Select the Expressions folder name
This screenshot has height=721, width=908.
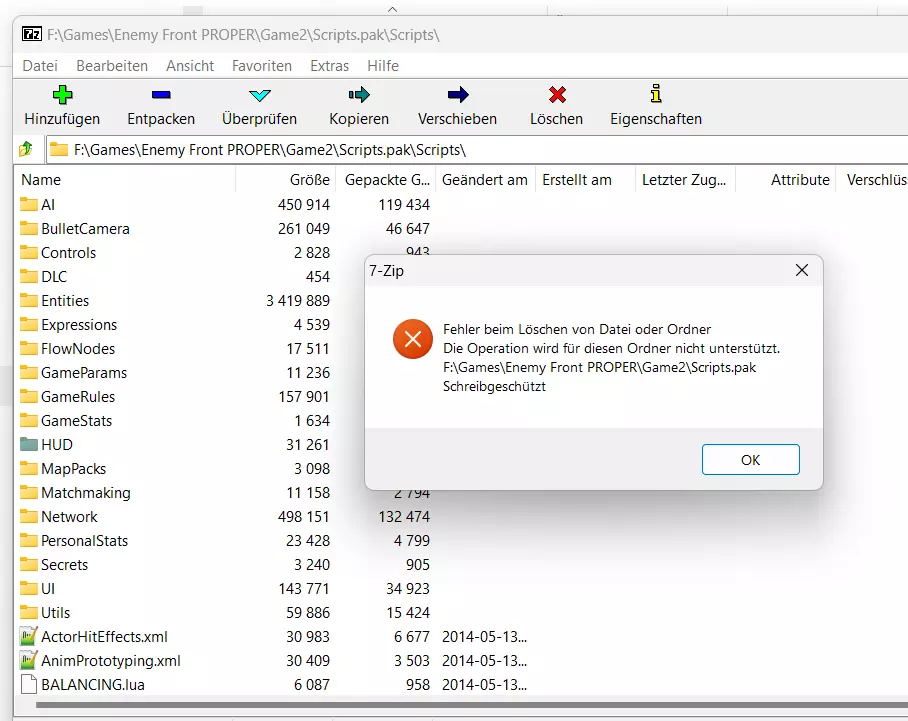(x=79, y=325)
